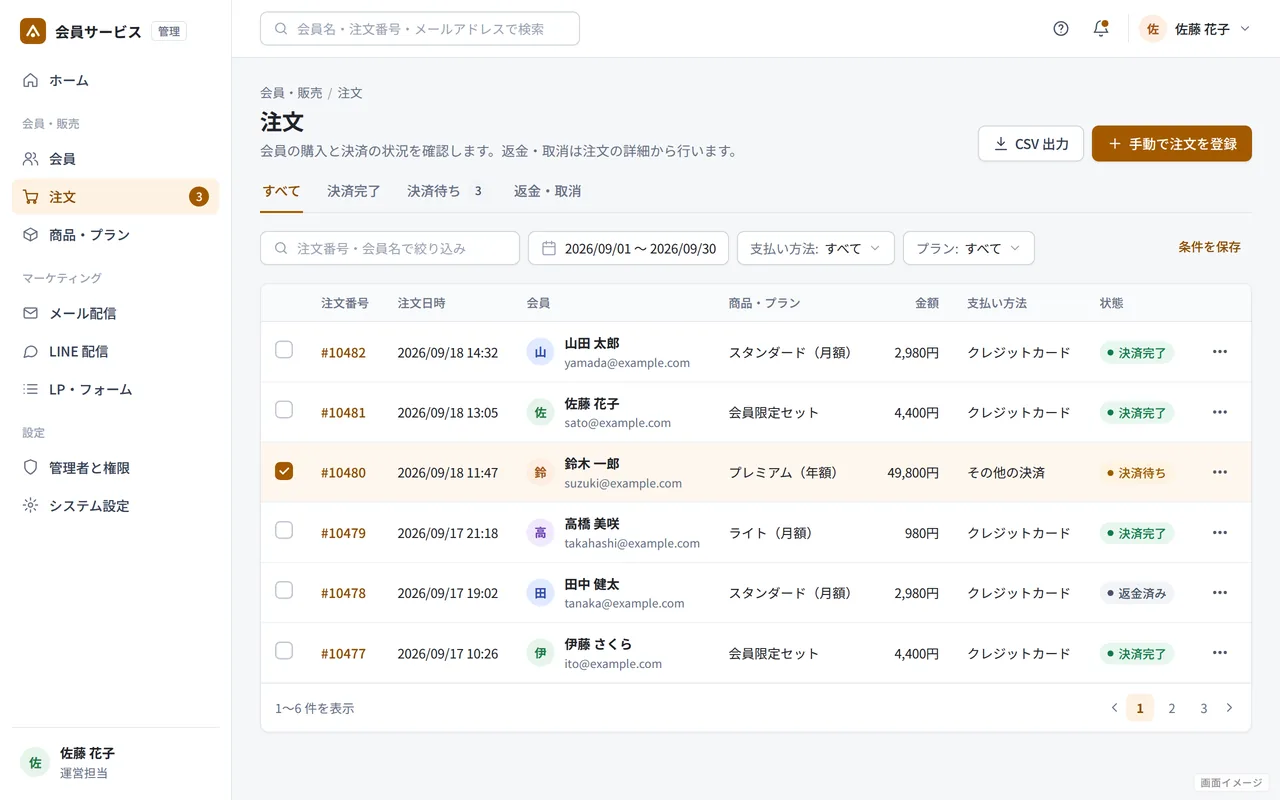Go to the next page arrow
Viewport: 1280px width, 800px height.
pos(1229,708)
